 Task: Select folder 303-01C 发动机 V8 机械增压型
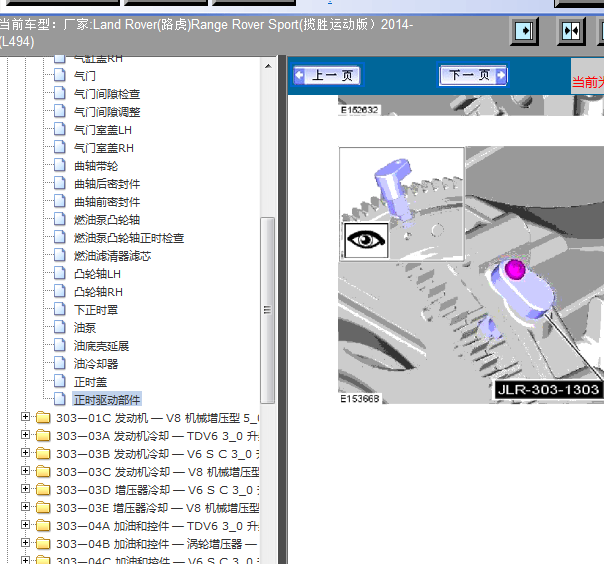(x=158, y=418)
